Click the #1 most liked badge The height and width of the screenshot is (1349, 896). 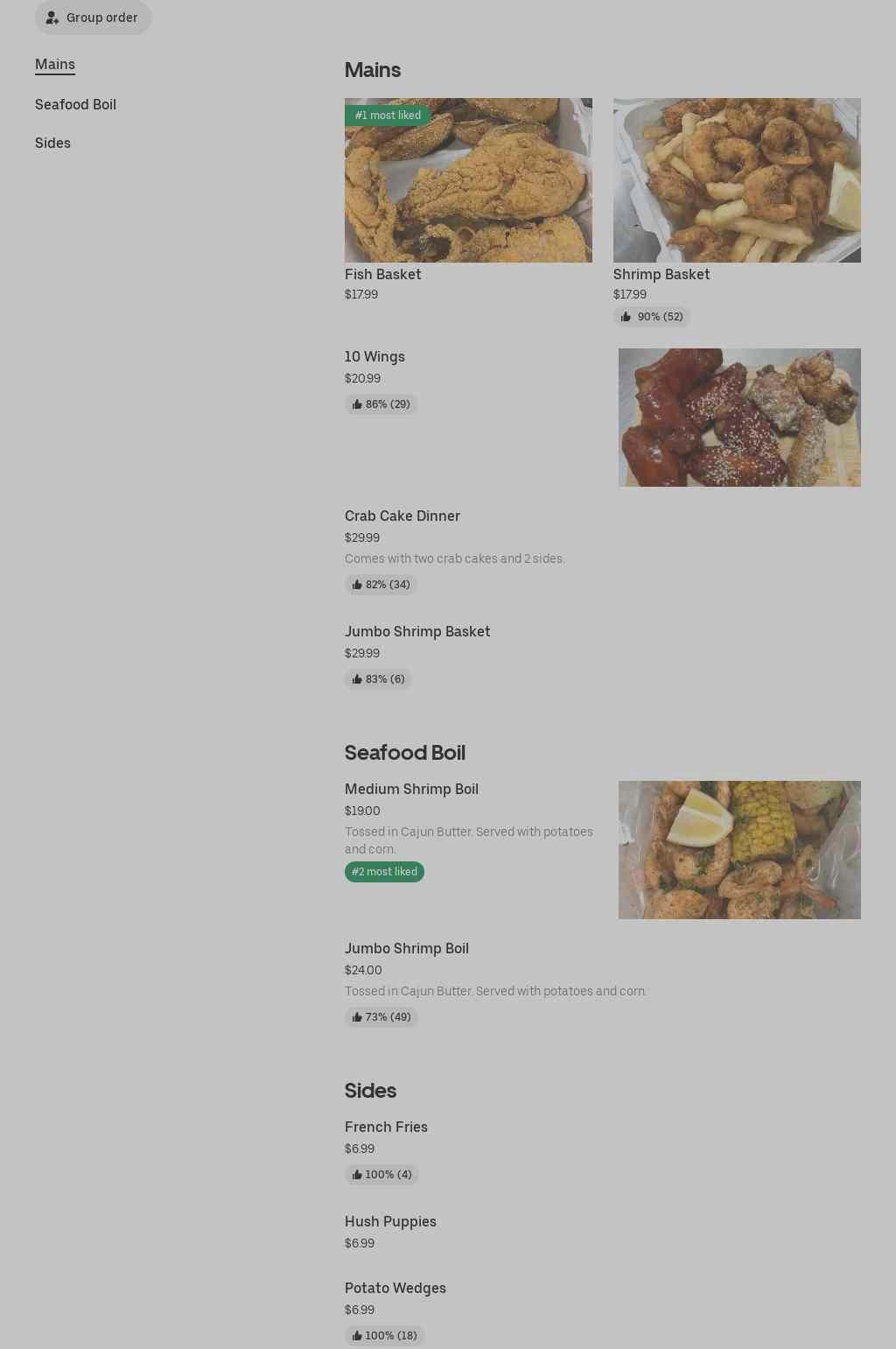388,116
